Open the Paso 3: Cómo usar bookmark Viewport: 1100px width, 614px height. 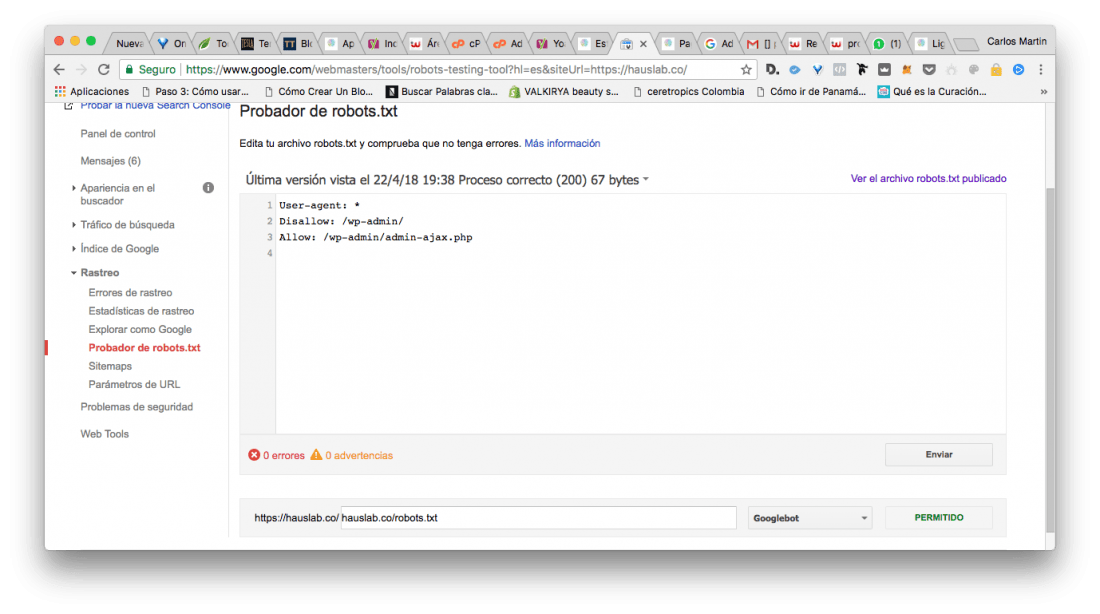pyautogui.click(x=195, y=91)
